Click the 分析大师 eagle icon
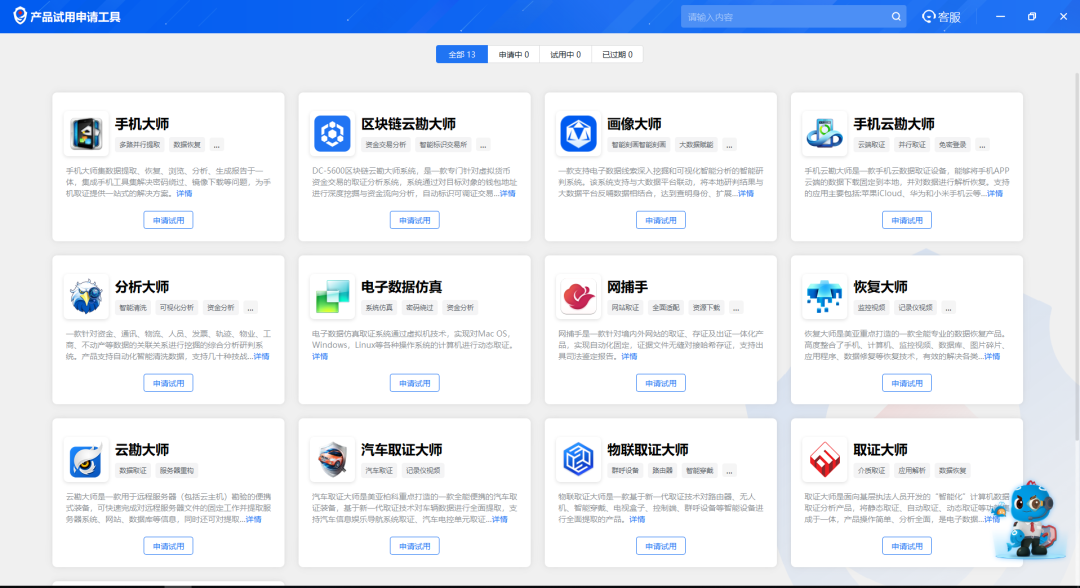This screenshot has height=588, width=1080. click(x=86, y=296)
